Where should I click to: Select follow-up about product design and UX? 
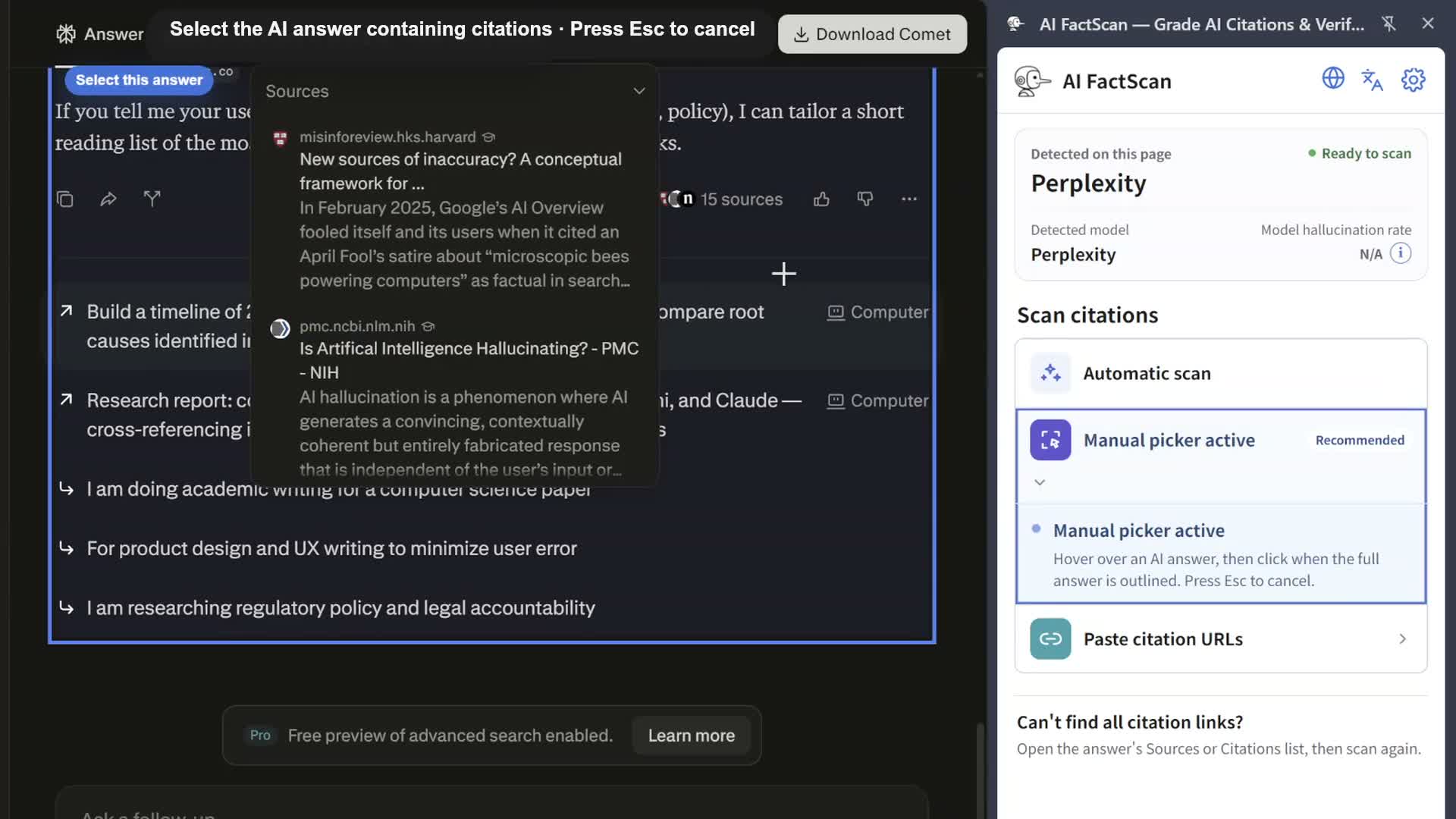click(x=331, y=548)
